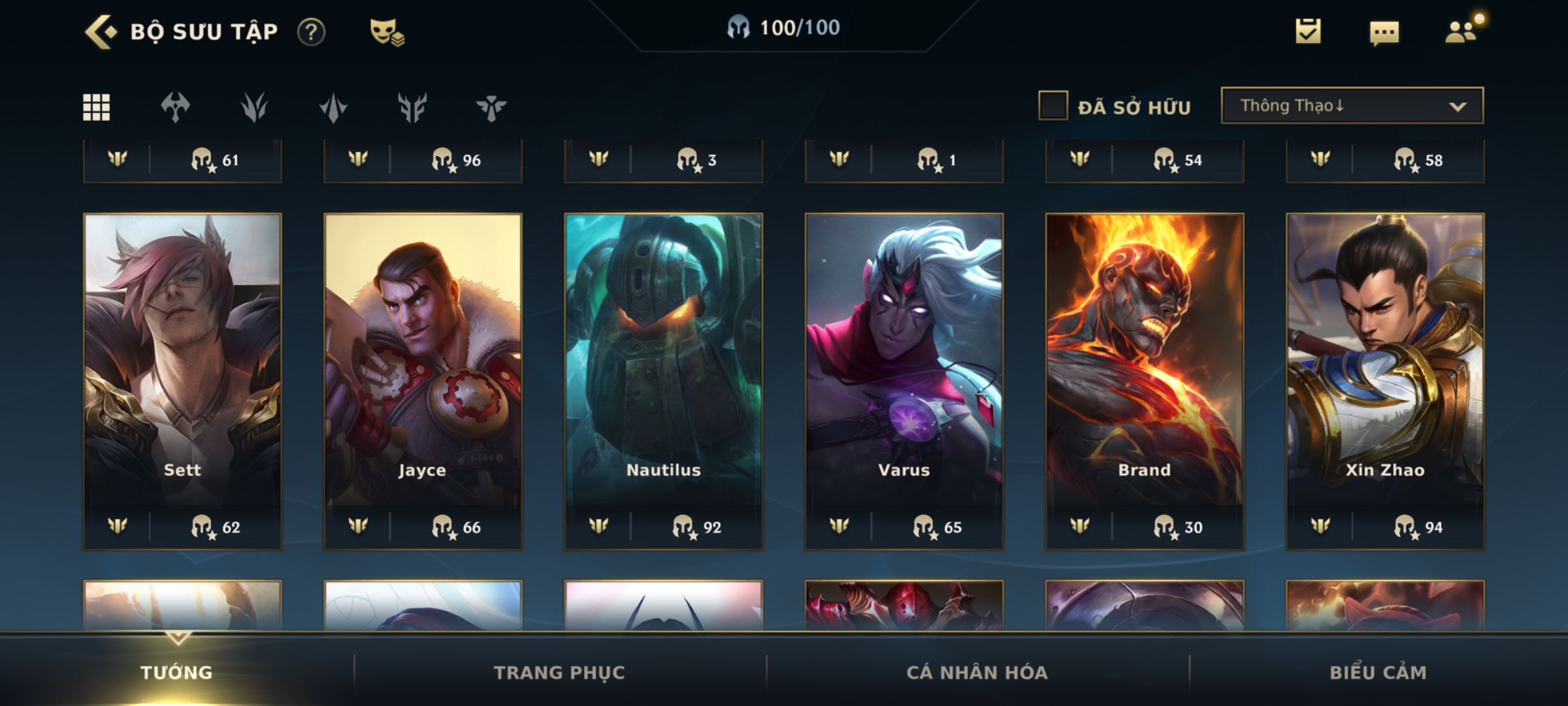The height and width of the screenshot is (706, 1568).
Task: Filter champions by Tank role icon
Action: (412, 107)
